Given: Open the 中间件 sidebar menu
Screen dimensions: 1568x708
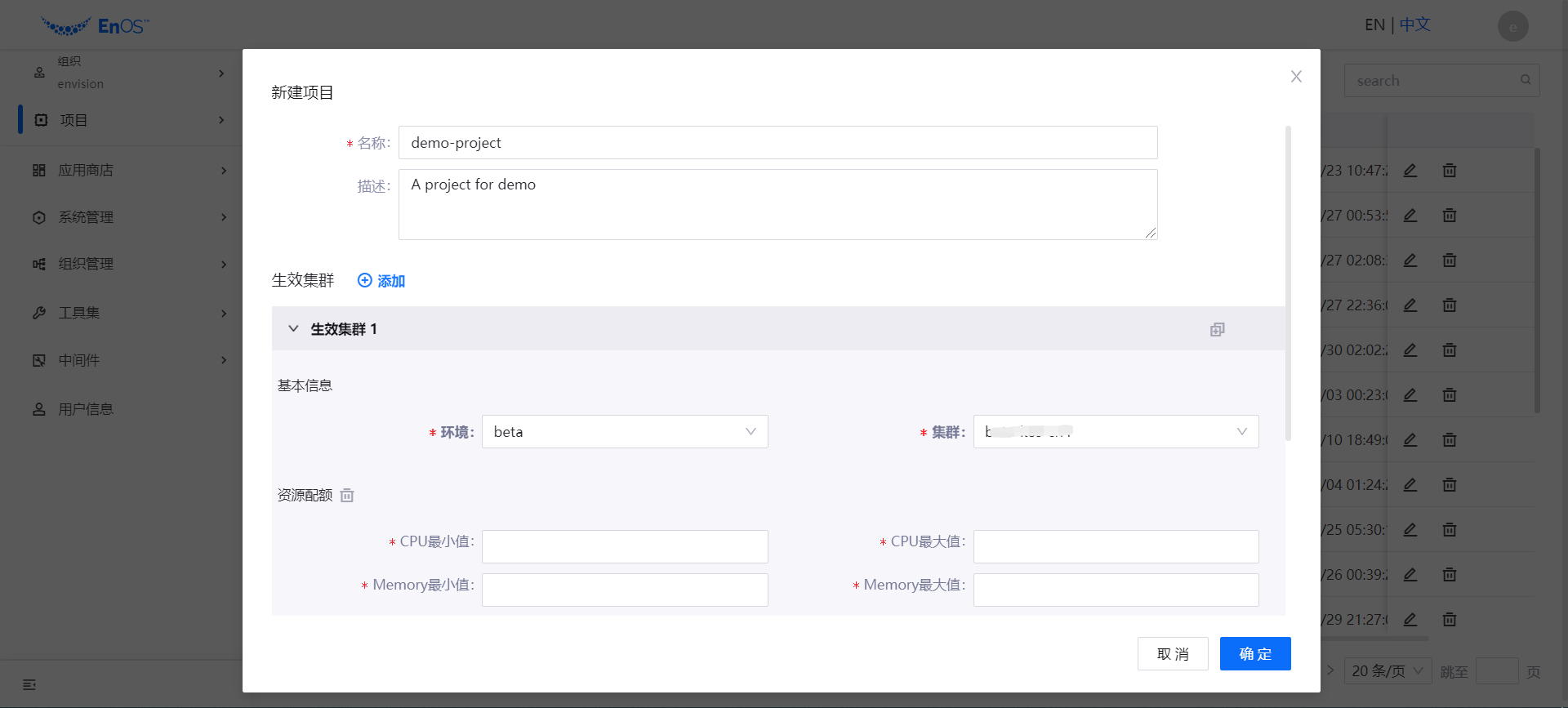Looking at the screenshot, I should [x=121, y=360].
